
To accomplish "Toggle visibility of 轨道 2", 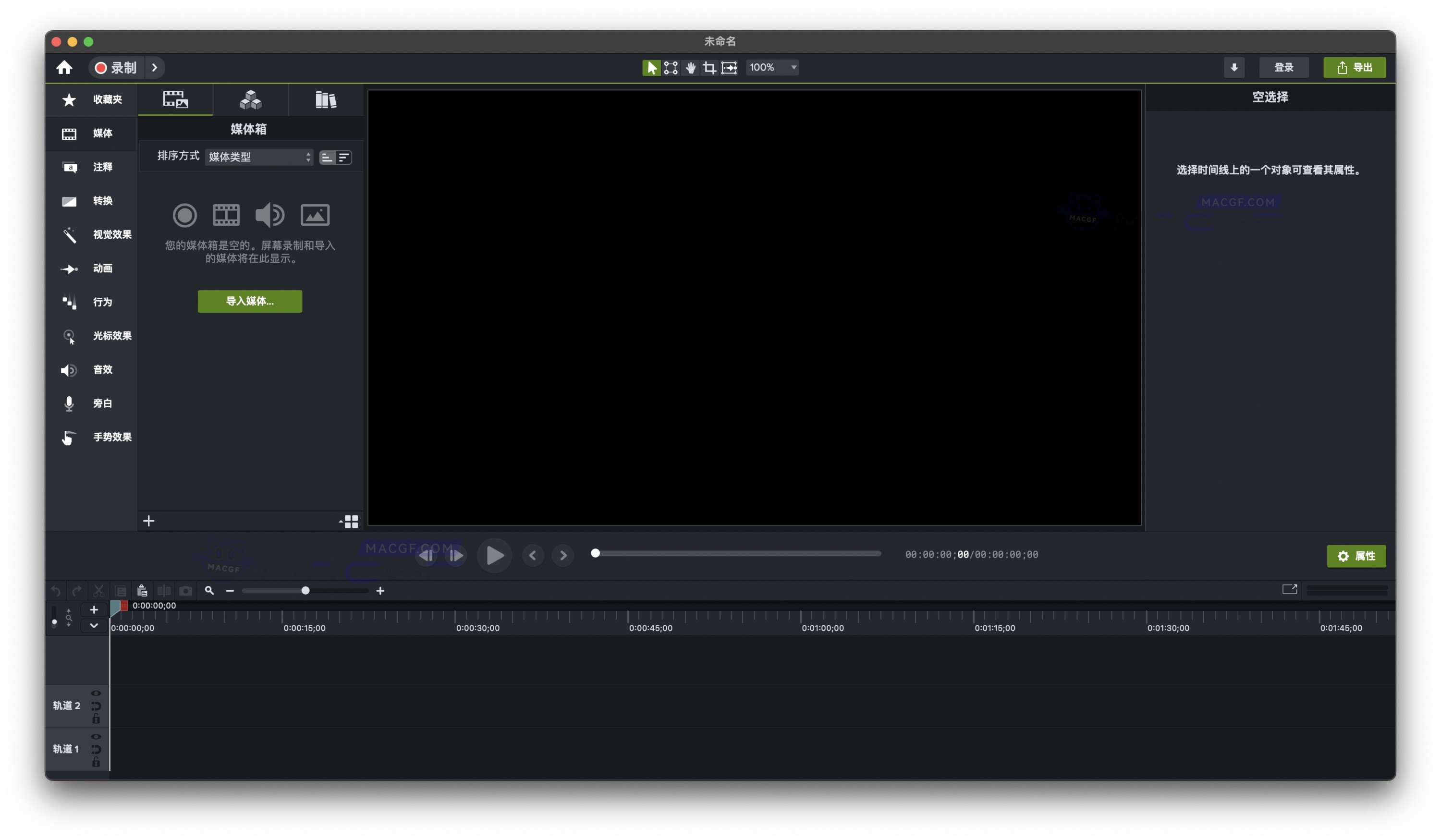I will 96,693.
